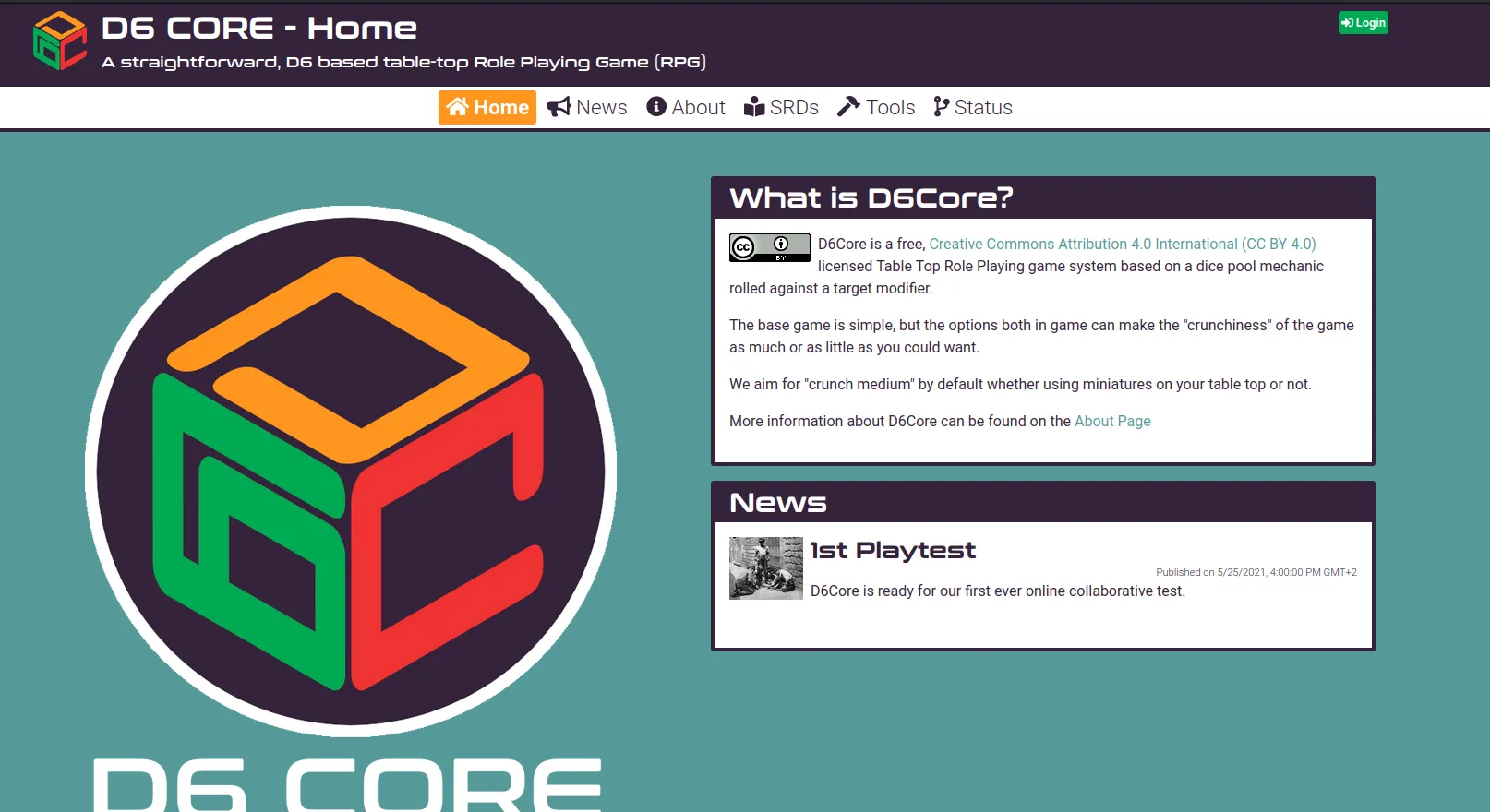The width and height of the screenshot is (1490, 812).
Task: Click the D6 Core cube logo in header
Action: click(60, 42)
